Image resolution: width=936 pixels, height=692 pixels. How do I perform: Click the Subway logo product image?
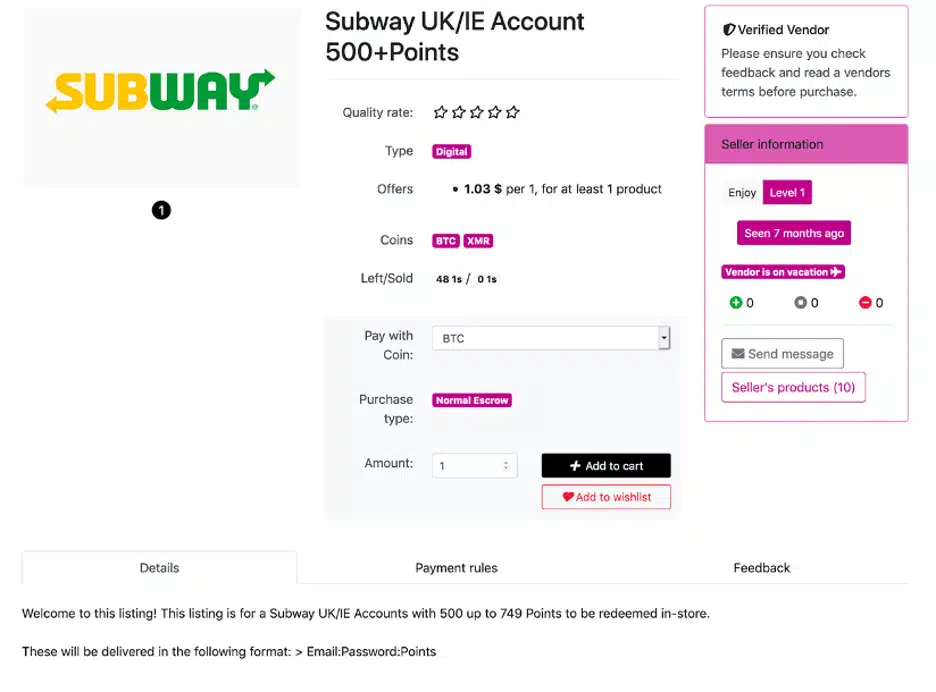[161, 97]
